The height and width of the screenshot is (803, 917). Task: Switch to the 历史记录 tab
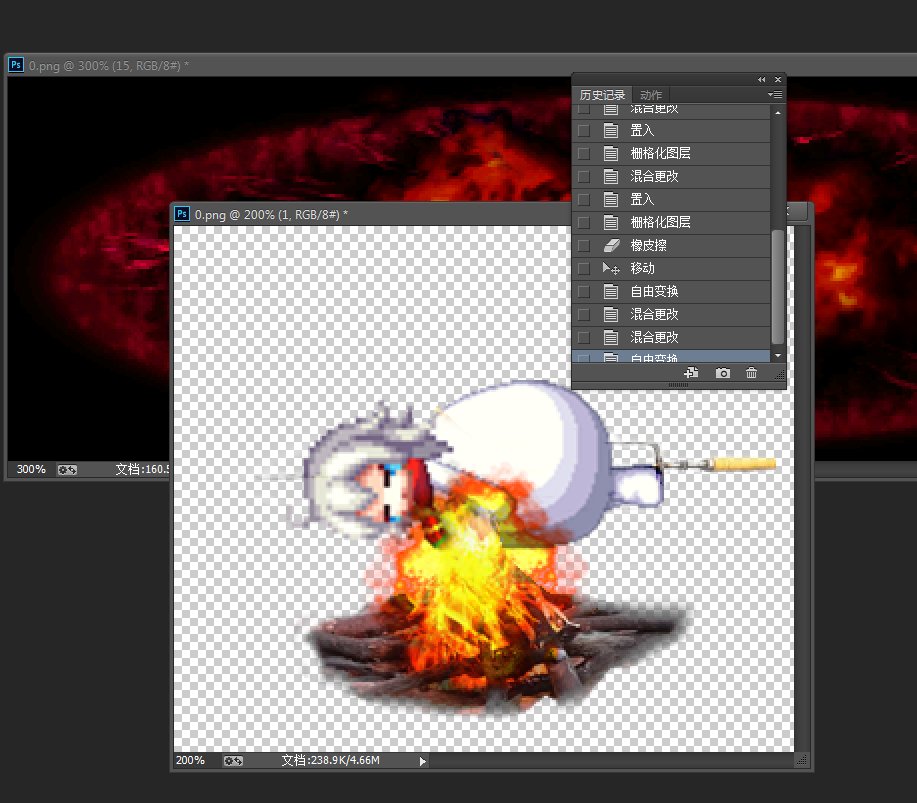[x=602, y=95]
